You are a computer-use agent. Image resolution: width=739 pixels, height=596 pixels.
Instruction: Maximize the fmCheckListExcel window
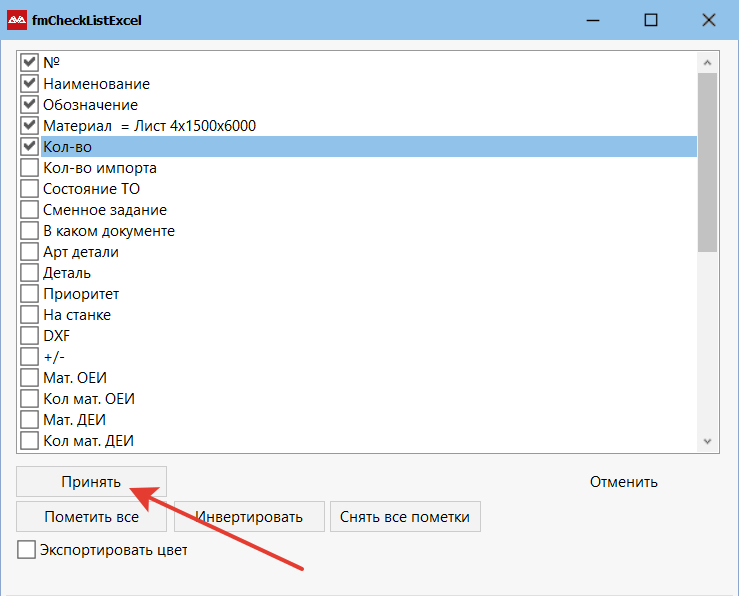[x=651, y=20]
